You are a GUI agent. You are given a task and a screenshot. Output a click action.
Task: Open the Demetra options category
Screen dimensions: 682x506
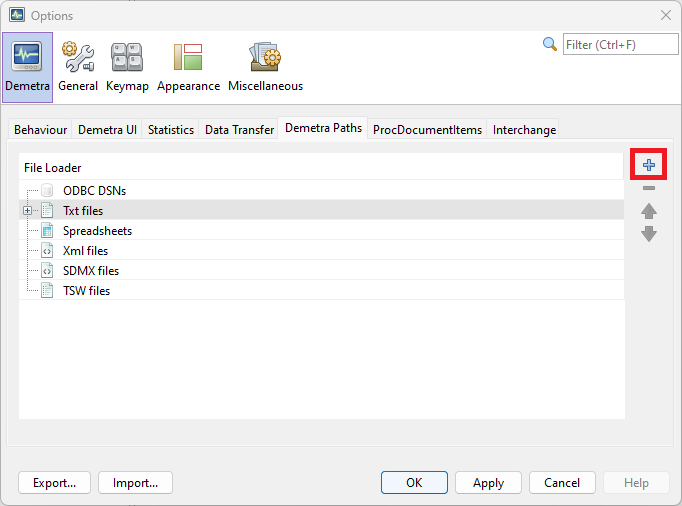pyautogui.click(x=27, y=67)
